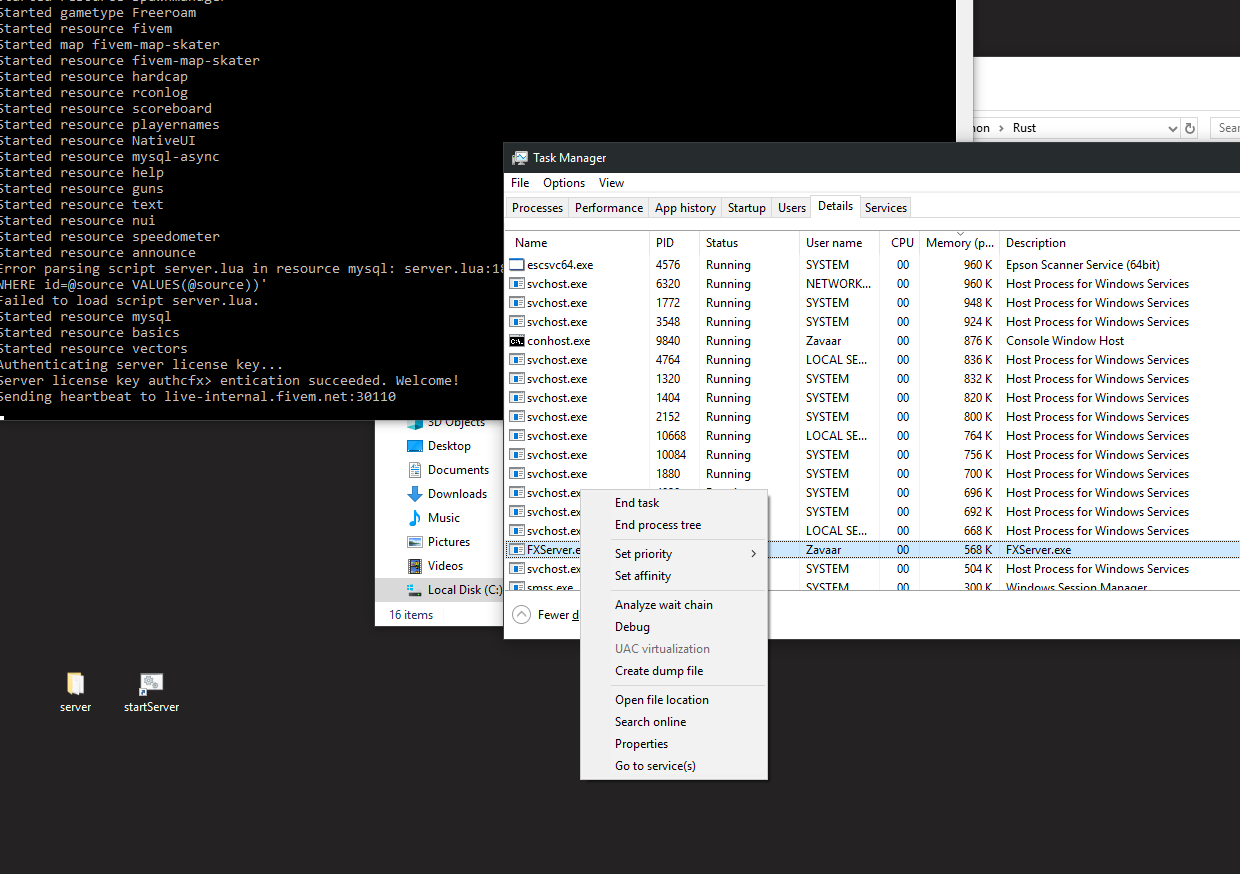Image resolution: width=1240 pixels, height=874 pixels.
Task: Click the Zavaar user on FXServer row
Action: pyautogui.click(x=825, y=550)
